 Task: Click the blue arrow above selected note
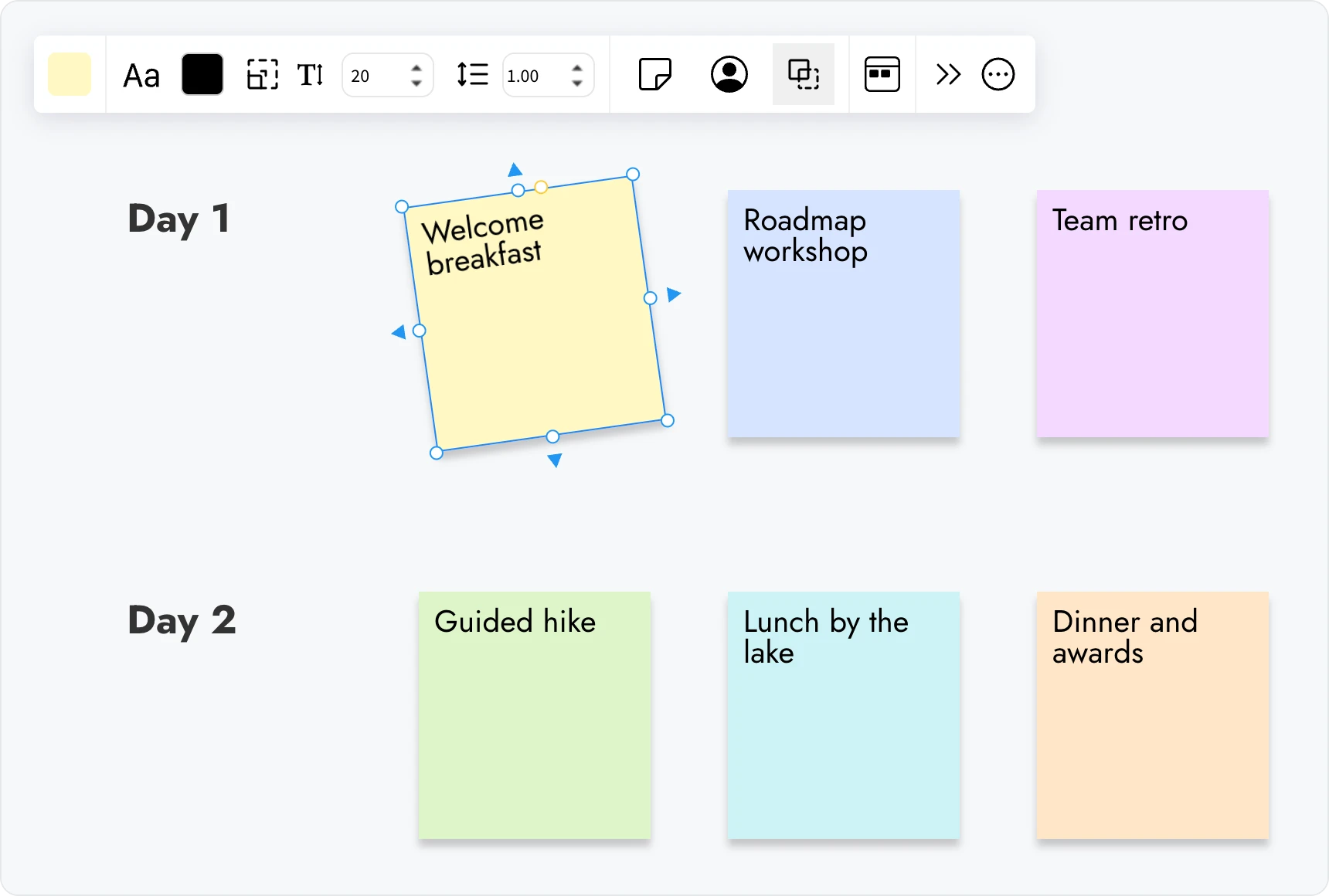click(x=515, y=170)
